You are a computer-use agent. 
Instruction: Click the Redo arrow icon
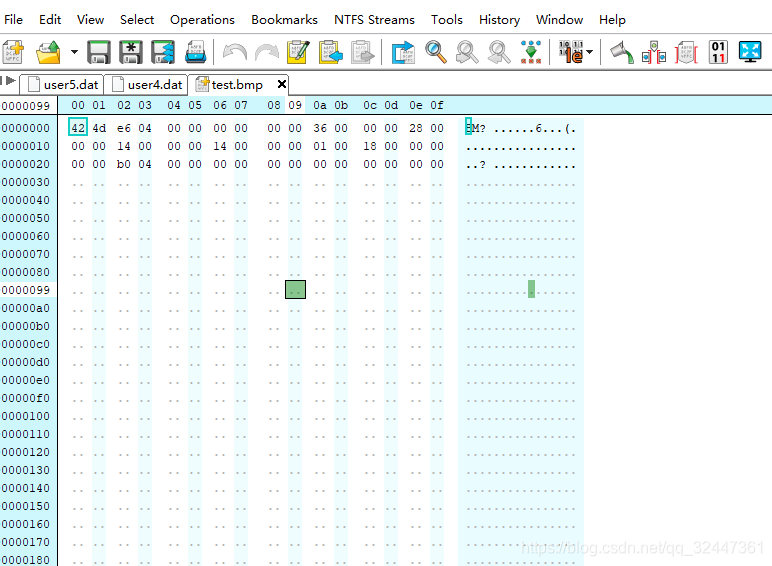pyautogui.click(x=267, y=52)
